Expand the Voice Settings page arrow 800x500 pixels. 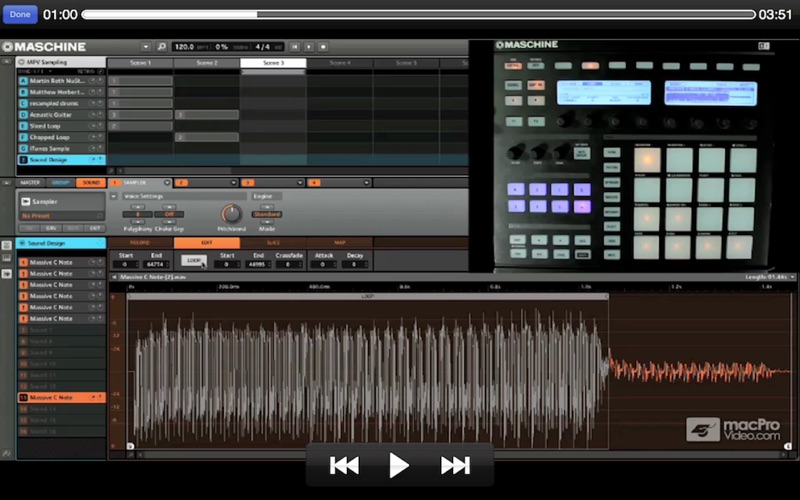pyautogui.click(x=114, y=196)
